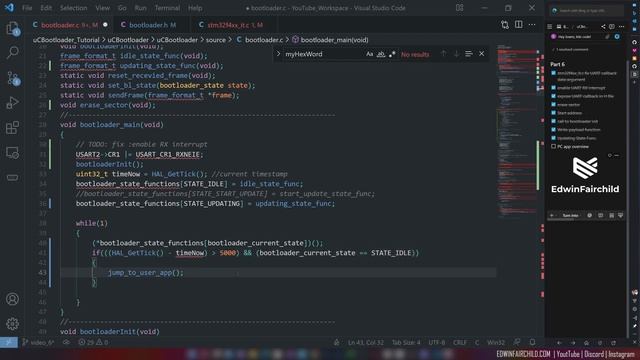Uncheck 'call to bootloader init' checkbox

pyautogui.click(x=553, y=121)
